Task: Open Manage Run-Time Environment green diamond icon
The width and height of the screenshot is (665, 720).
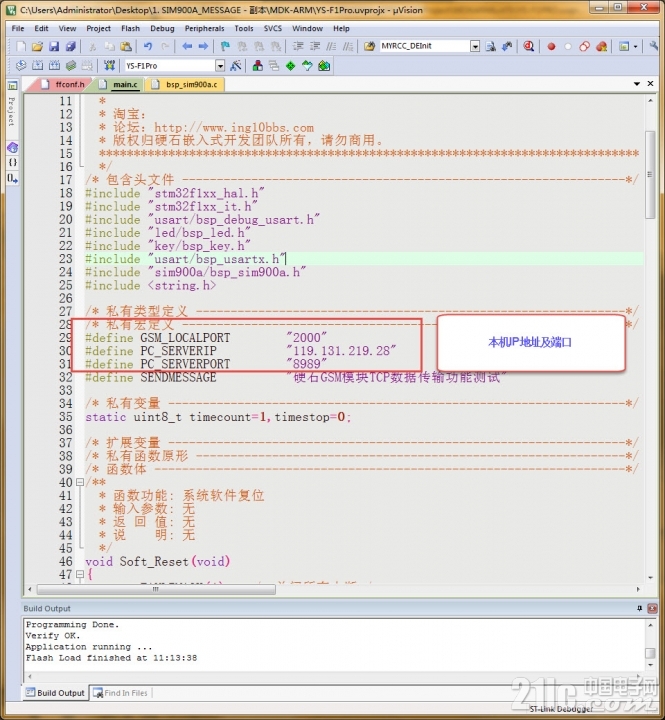Action: click(291, 66)
